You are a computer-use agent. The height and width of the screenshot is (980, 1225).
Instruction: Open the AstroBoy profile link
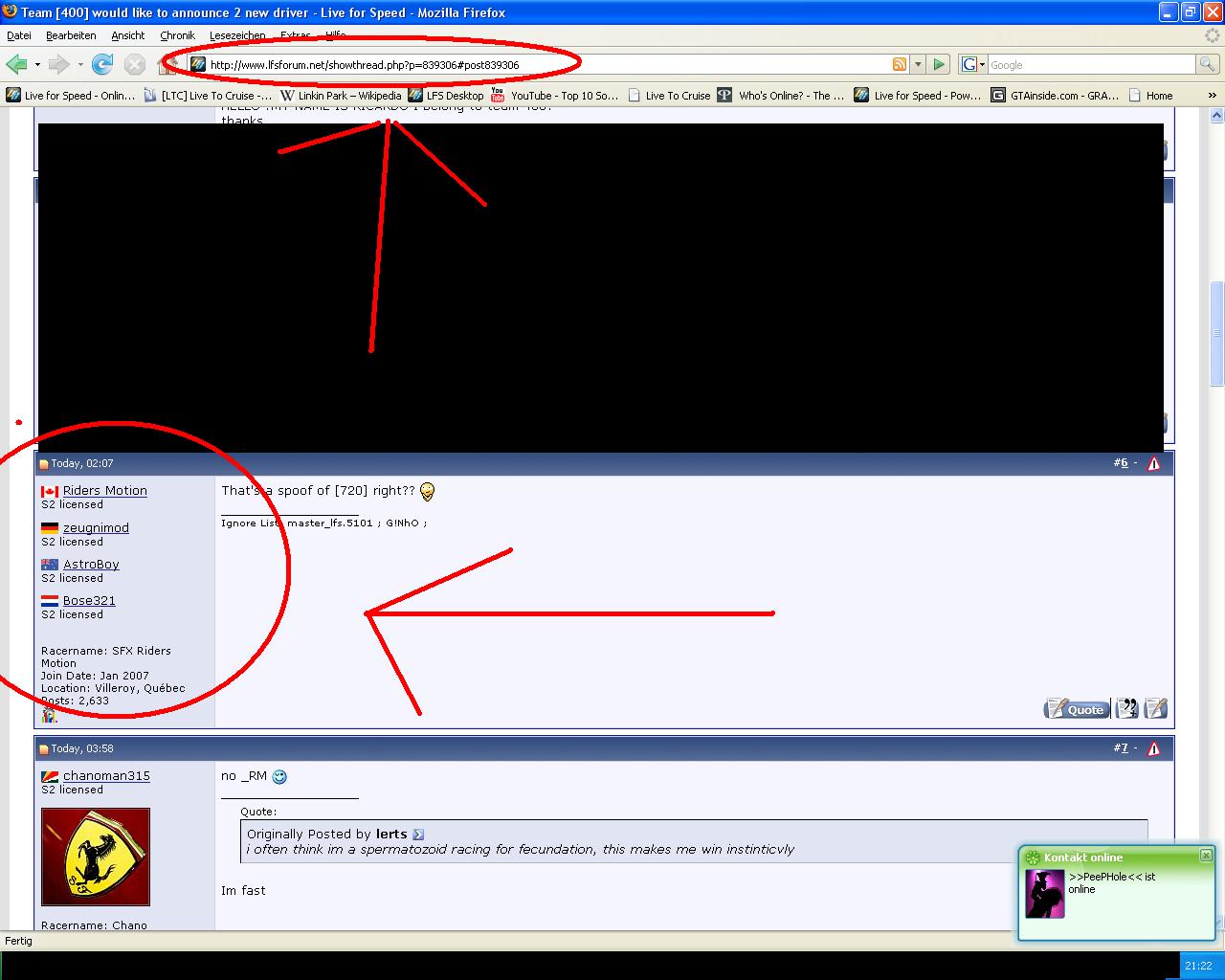click(x=91, y=565)
